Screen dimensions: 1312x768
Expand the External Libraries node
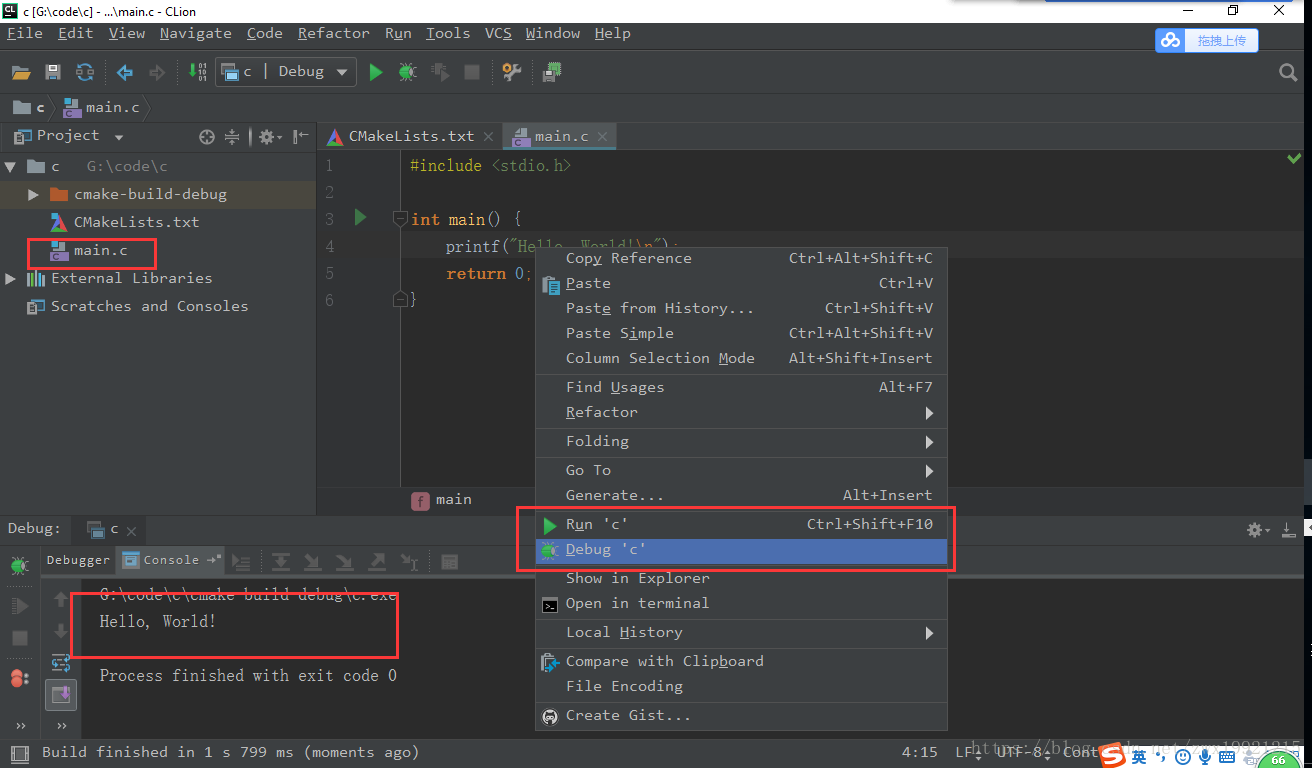pyautogui.click(x=11, y=278)
